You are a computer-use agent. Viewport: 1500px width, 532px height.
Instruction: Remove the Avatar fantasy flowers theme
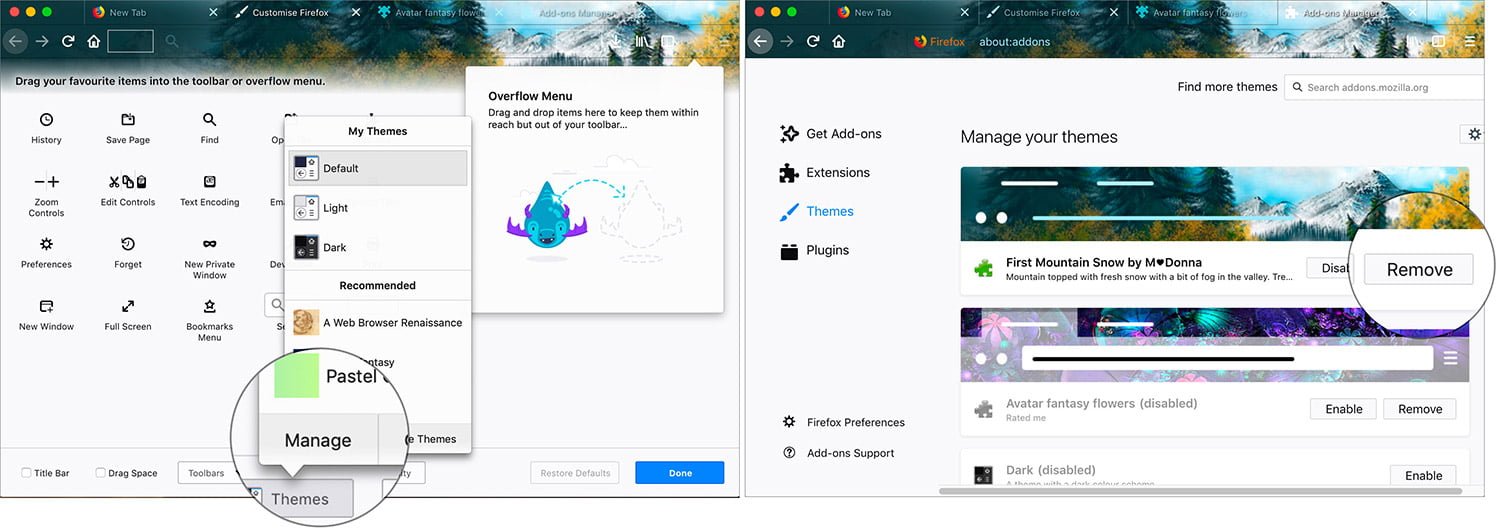1419,409
